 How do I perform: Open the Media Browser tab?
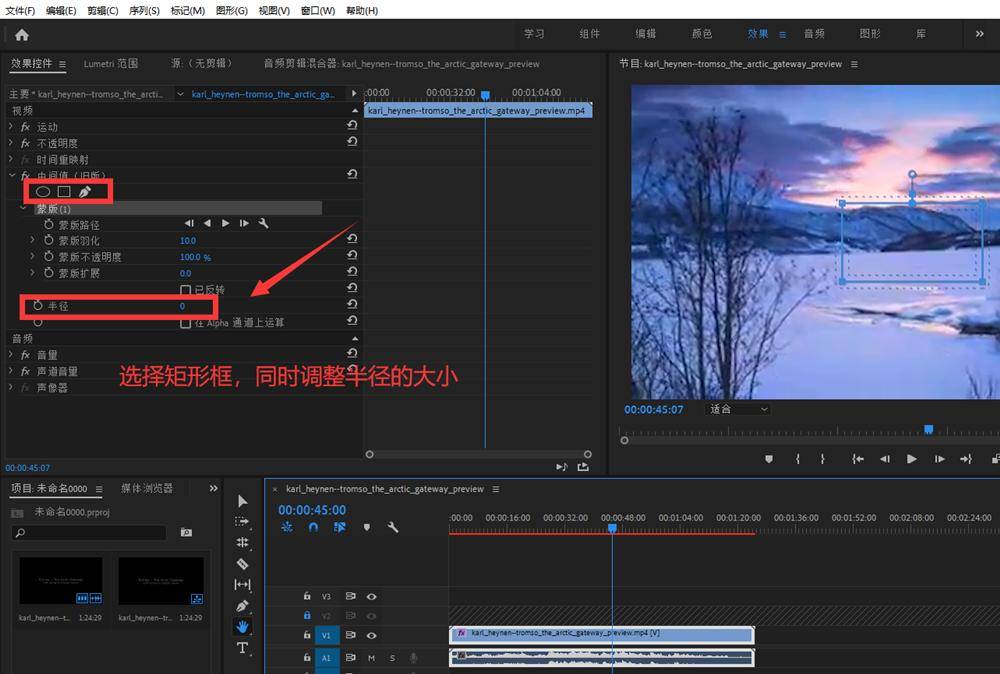tap(147, 488)
